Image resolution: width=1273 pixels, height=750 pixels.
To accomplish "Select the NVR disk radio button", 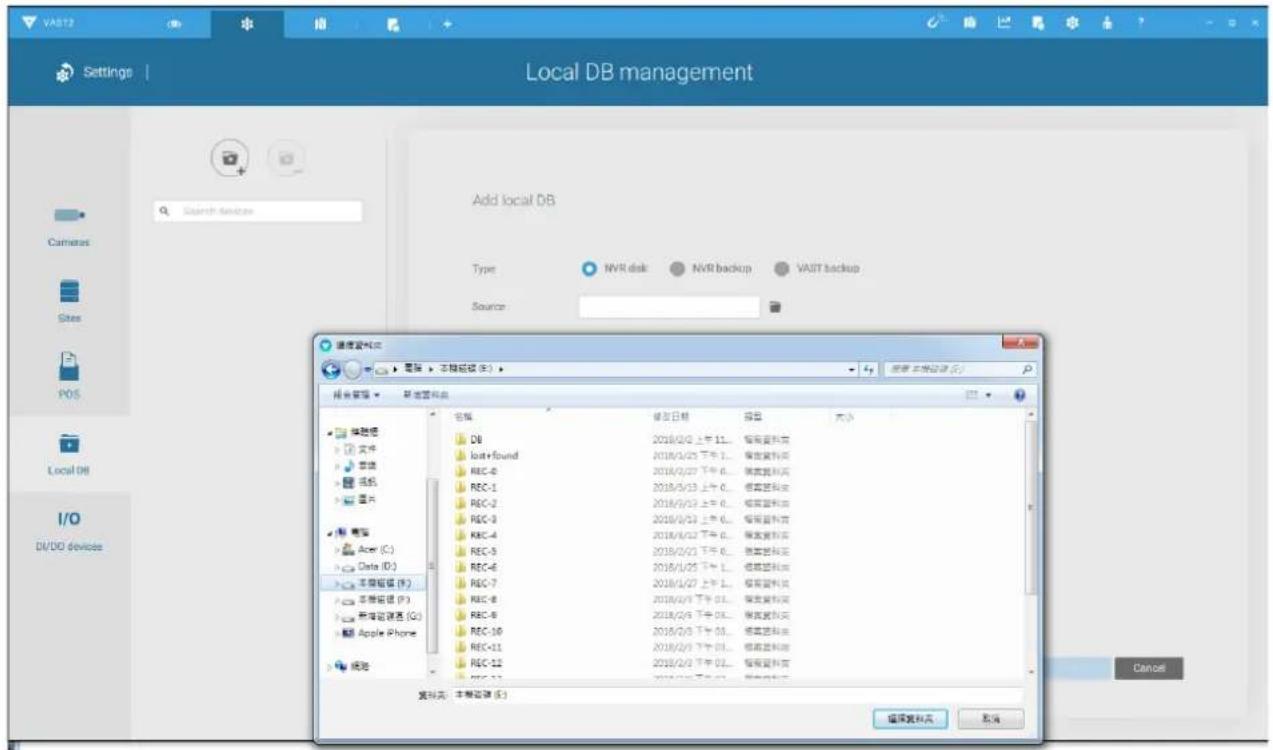I will pos(590,268).
